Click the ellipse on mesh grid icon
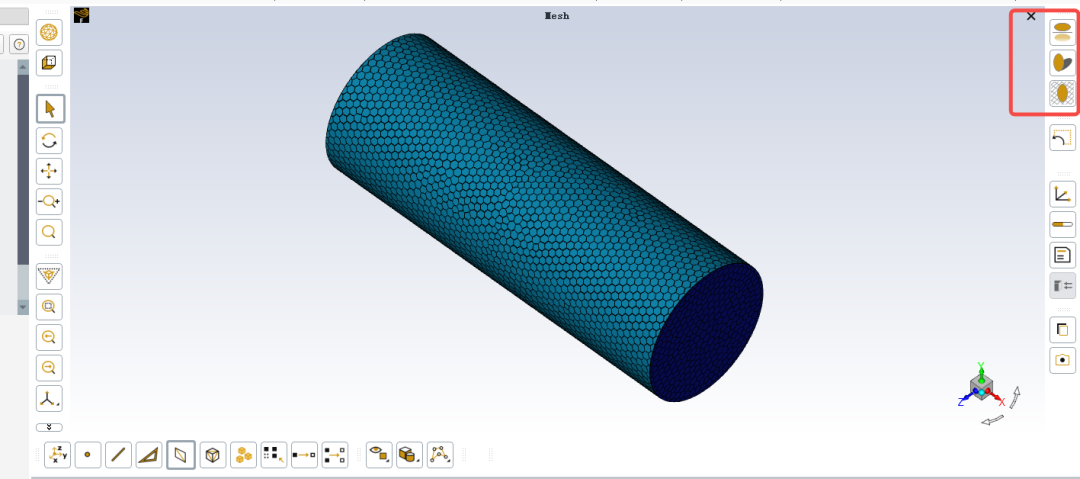This screenshot has width=1080, height=479. [x=1063, y=93]
